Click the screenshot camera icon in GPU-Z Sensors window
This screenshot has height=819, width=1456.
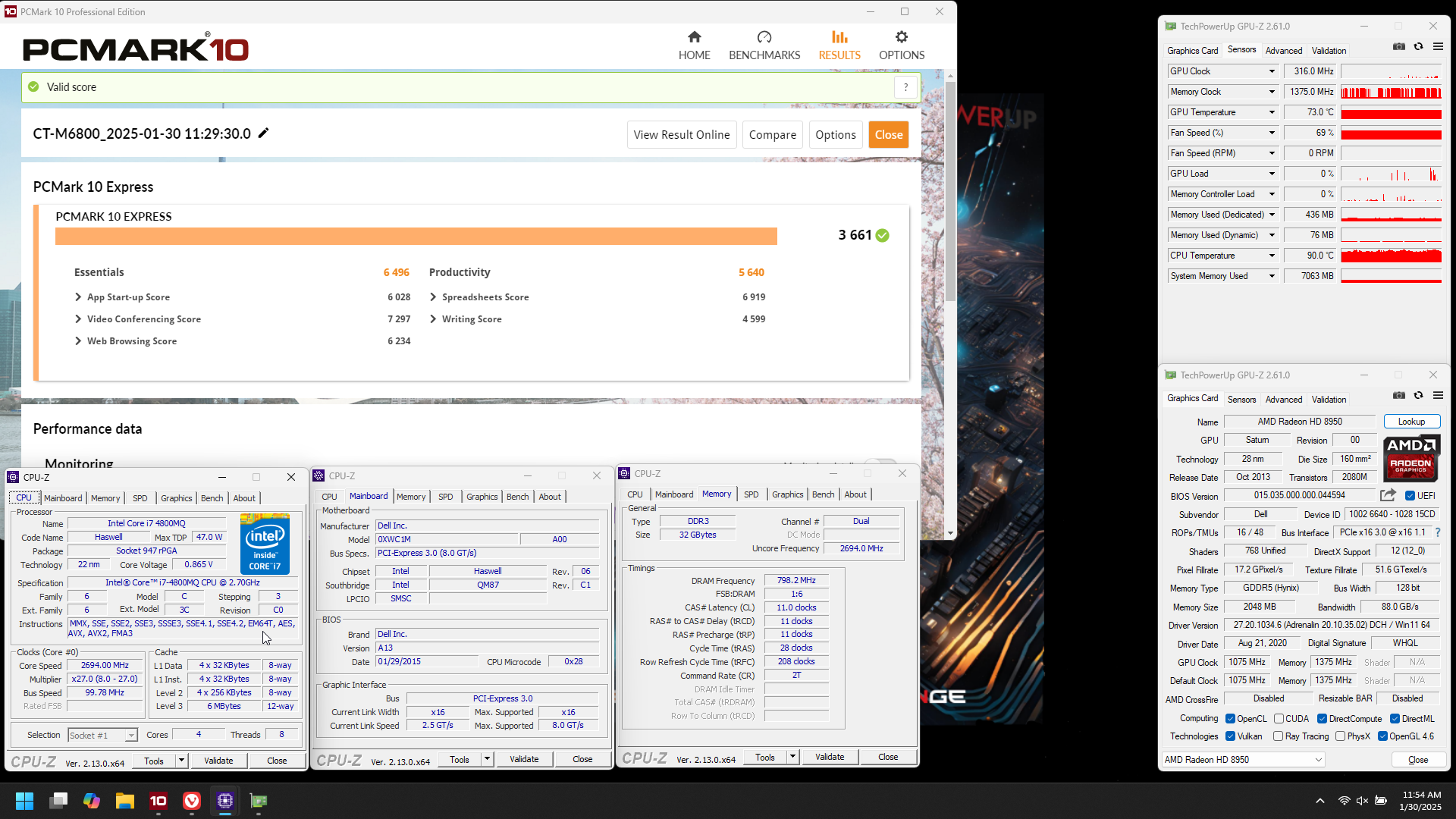[x=1399, y=47]
